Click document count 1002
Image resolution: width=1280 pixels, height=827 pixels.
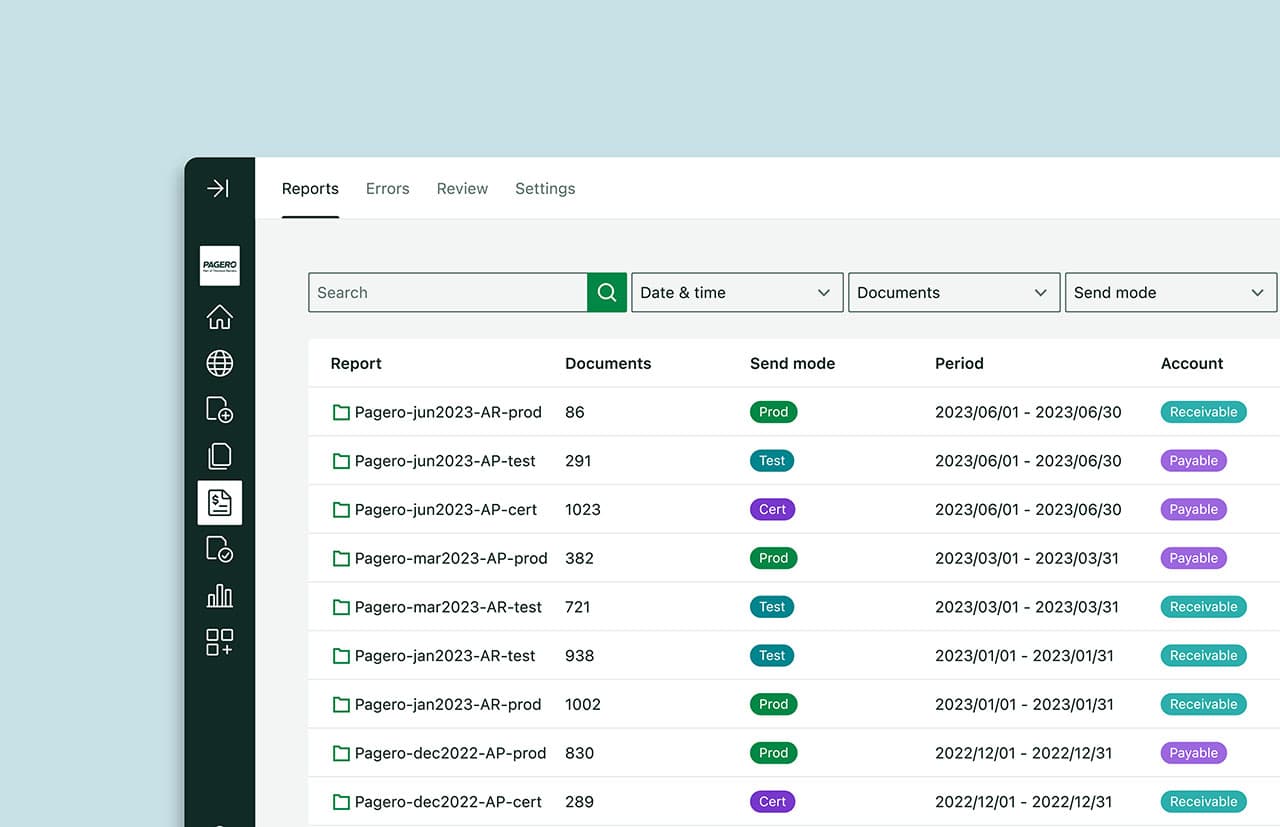pyautogui.click(x=583, y=704)
